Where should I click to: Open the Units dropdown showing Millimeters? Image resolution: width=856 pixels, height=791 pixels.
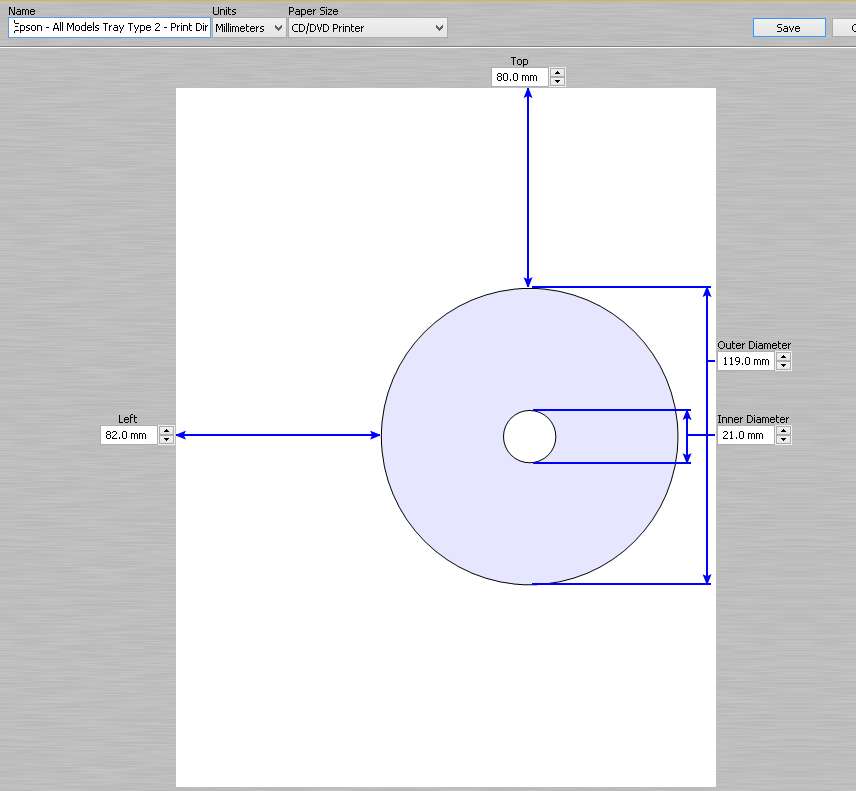click(x=249, y=28)
